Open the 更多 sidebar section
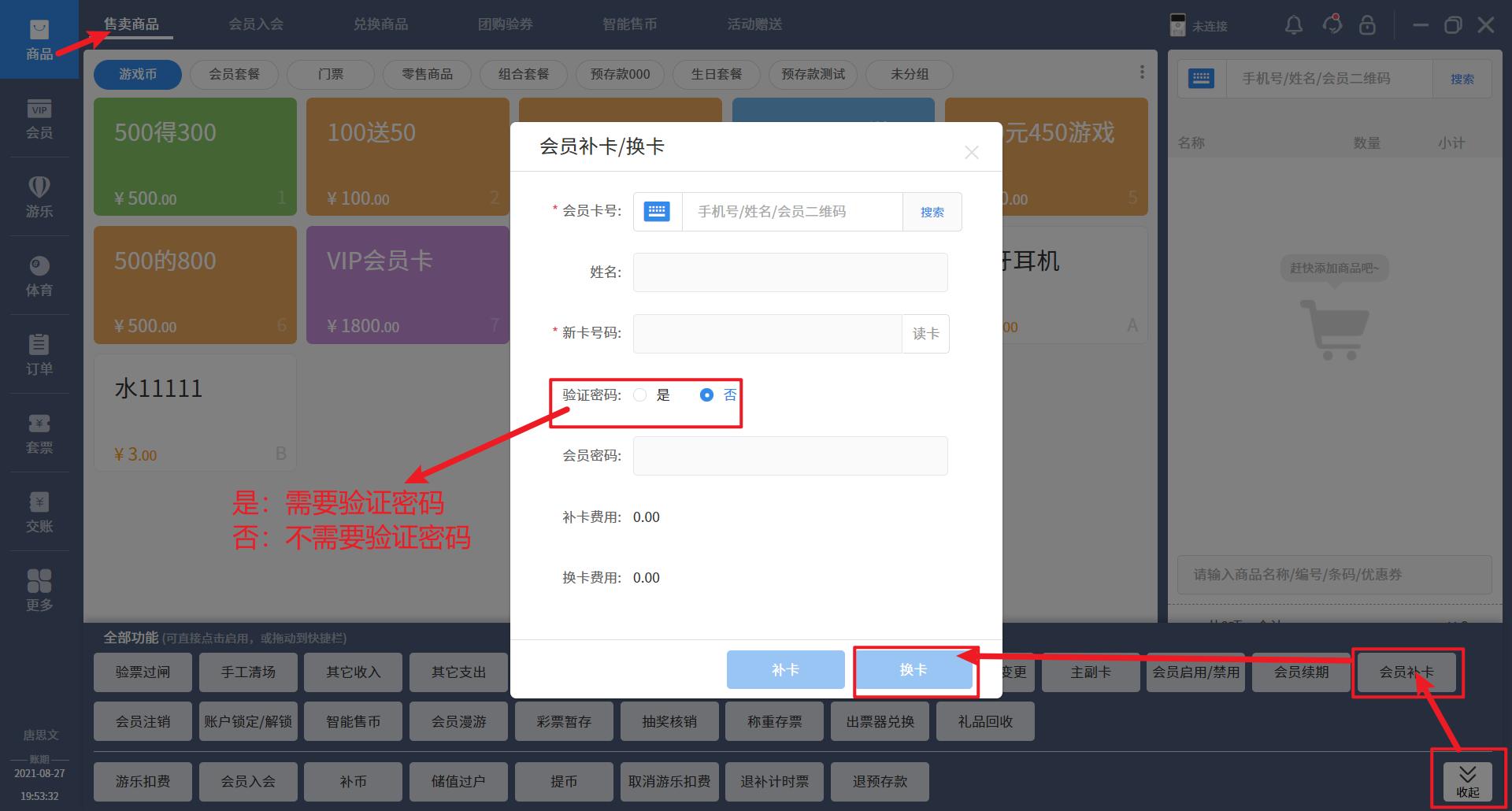This screenshot has width=1512, height=811. 39,591
